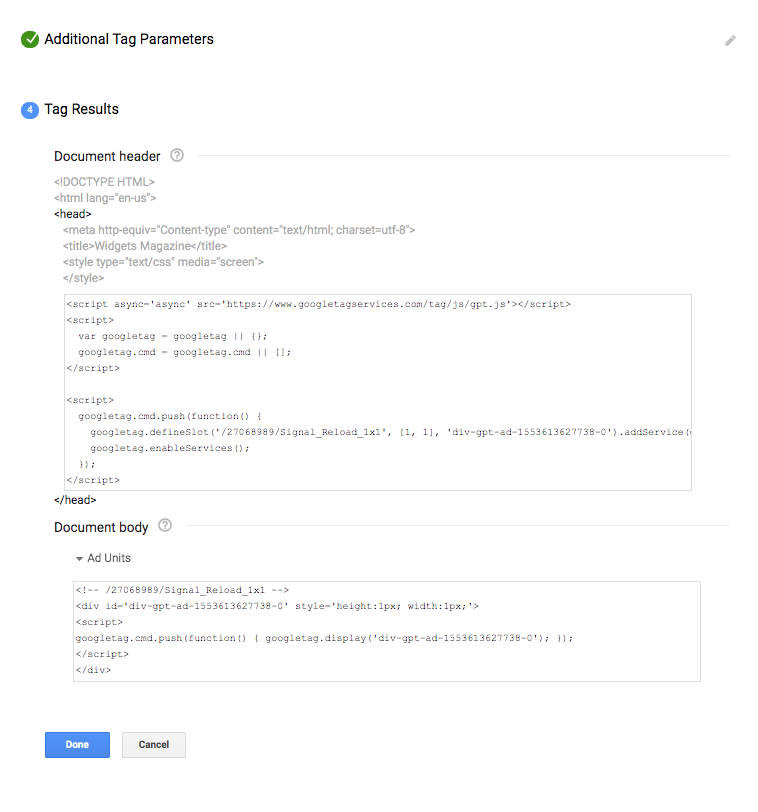The height and width of the screenshot is (812, 758).
Task: Expand the Additional Tag Parameters section heading
Action: 129,40
